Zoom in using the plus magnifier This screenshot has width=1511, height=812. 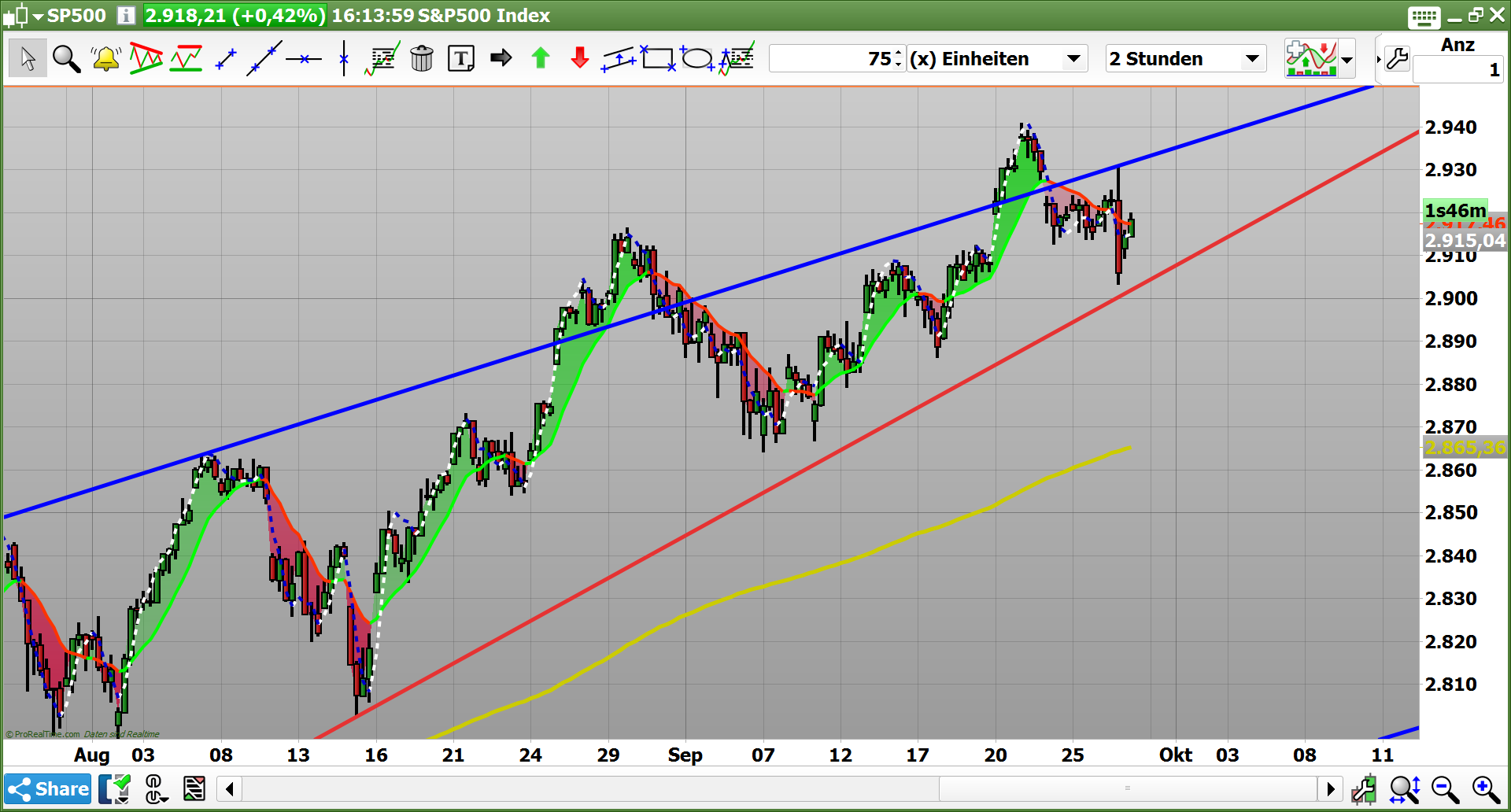tap(1486, 788)
